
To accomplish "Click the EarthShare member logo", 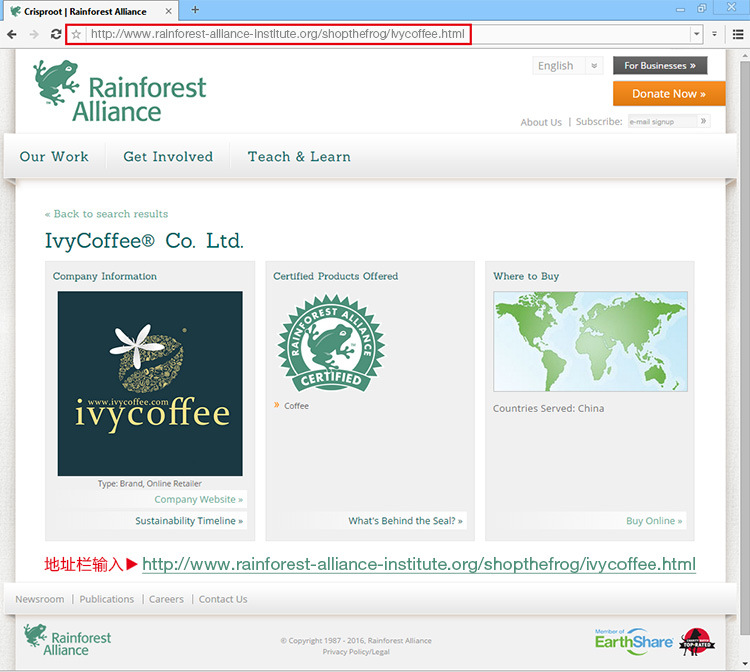I will pyautogui.click(x=634, y=640).
